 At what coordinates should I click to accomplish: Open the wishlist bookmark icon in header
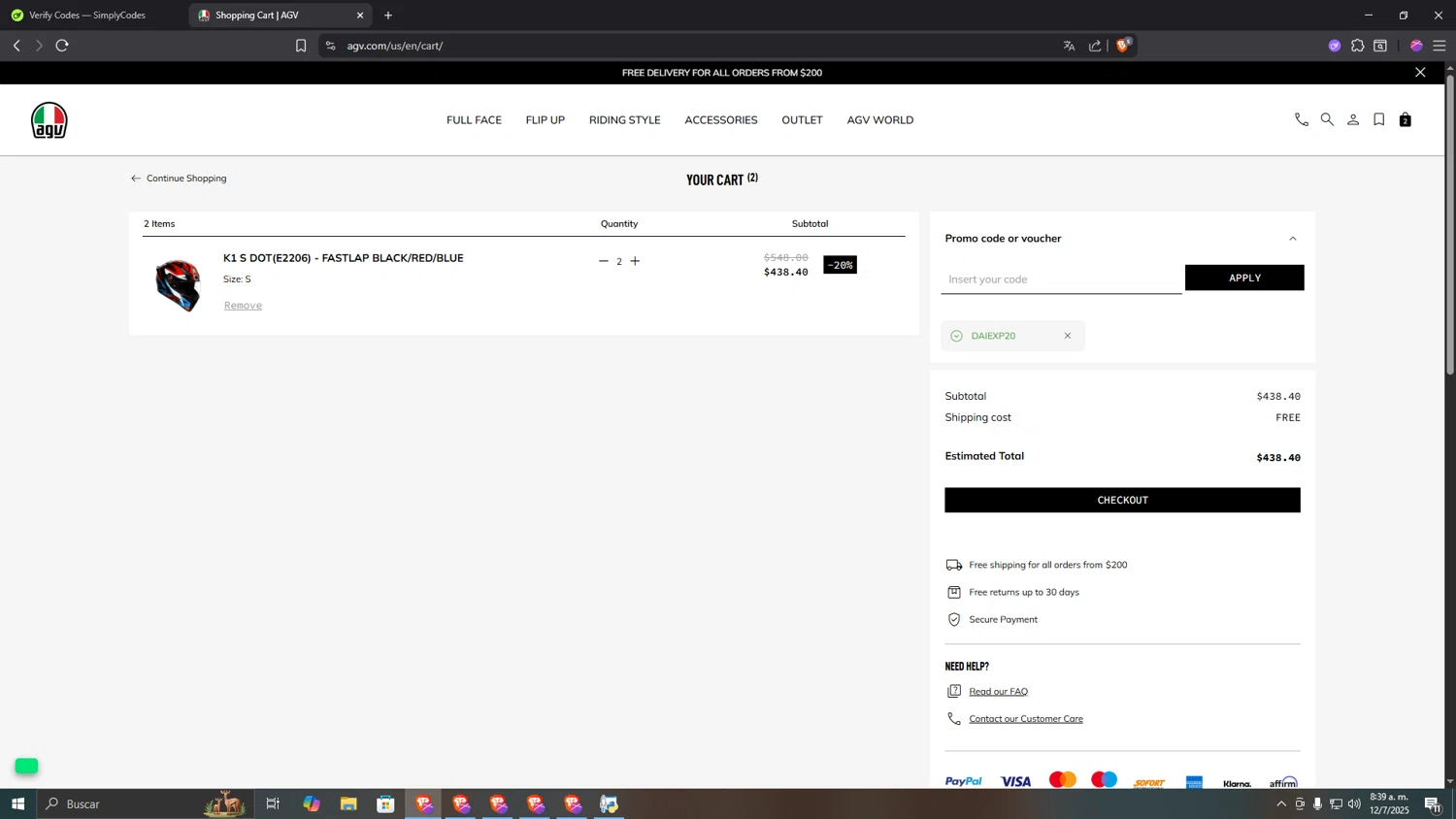point(1378,120)
